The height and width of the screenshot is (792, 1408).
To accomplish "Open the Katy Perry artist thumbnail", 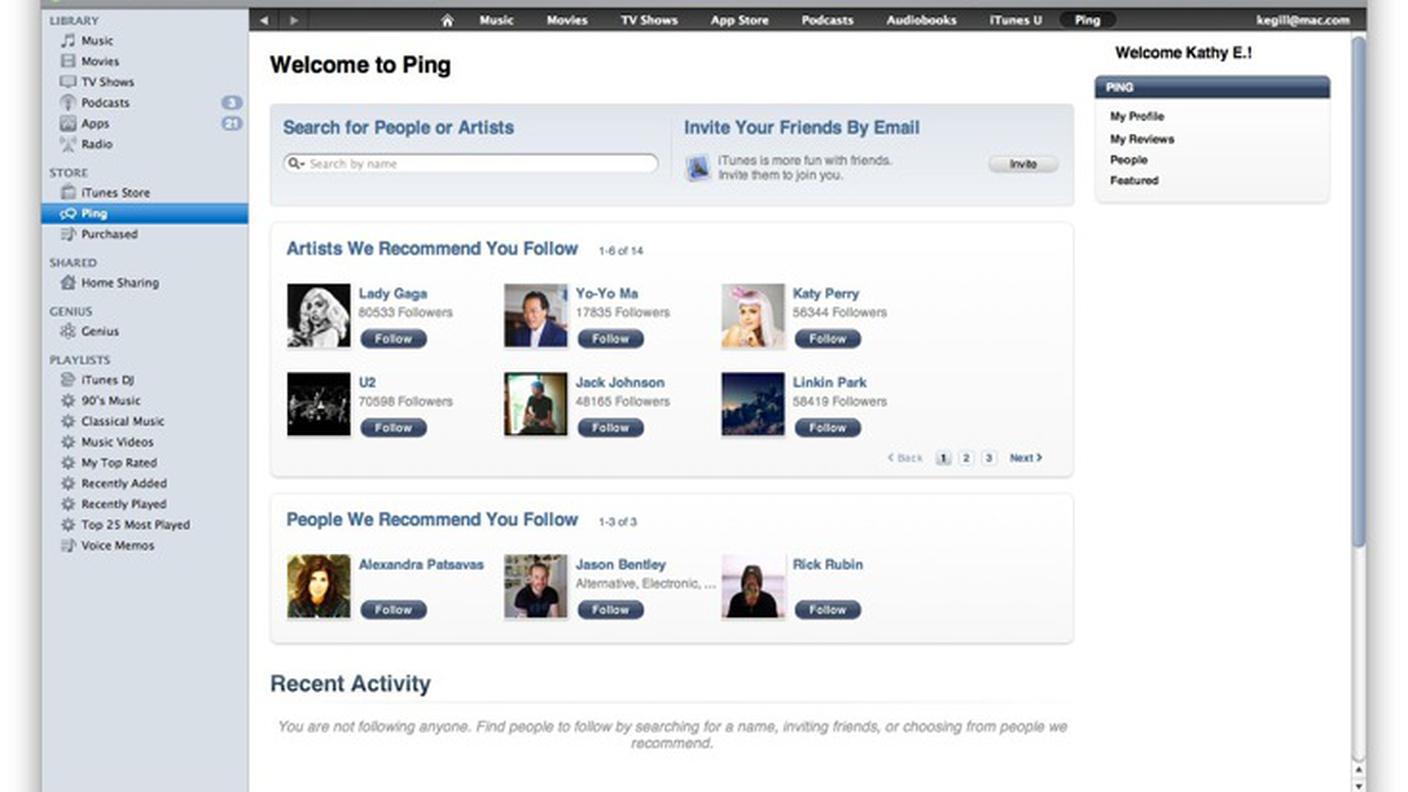I will tap(753, 316).
